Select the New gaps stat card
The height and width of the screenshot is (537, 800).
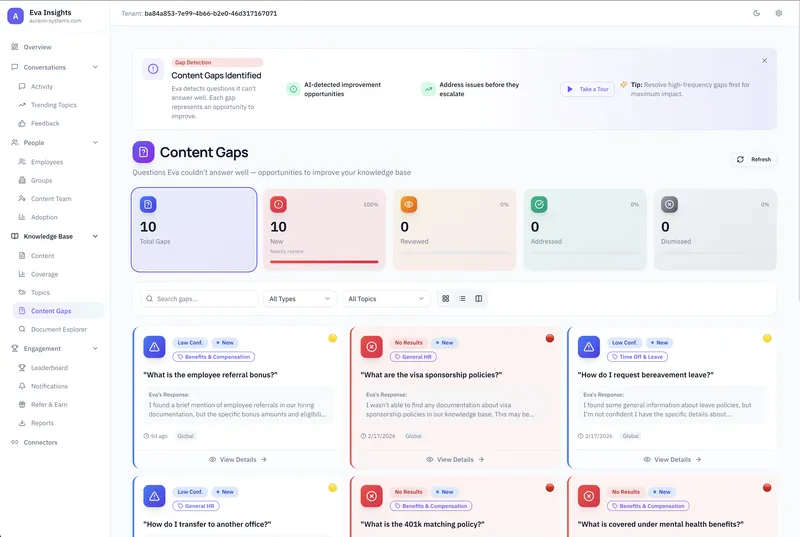[x=324, y=229]
